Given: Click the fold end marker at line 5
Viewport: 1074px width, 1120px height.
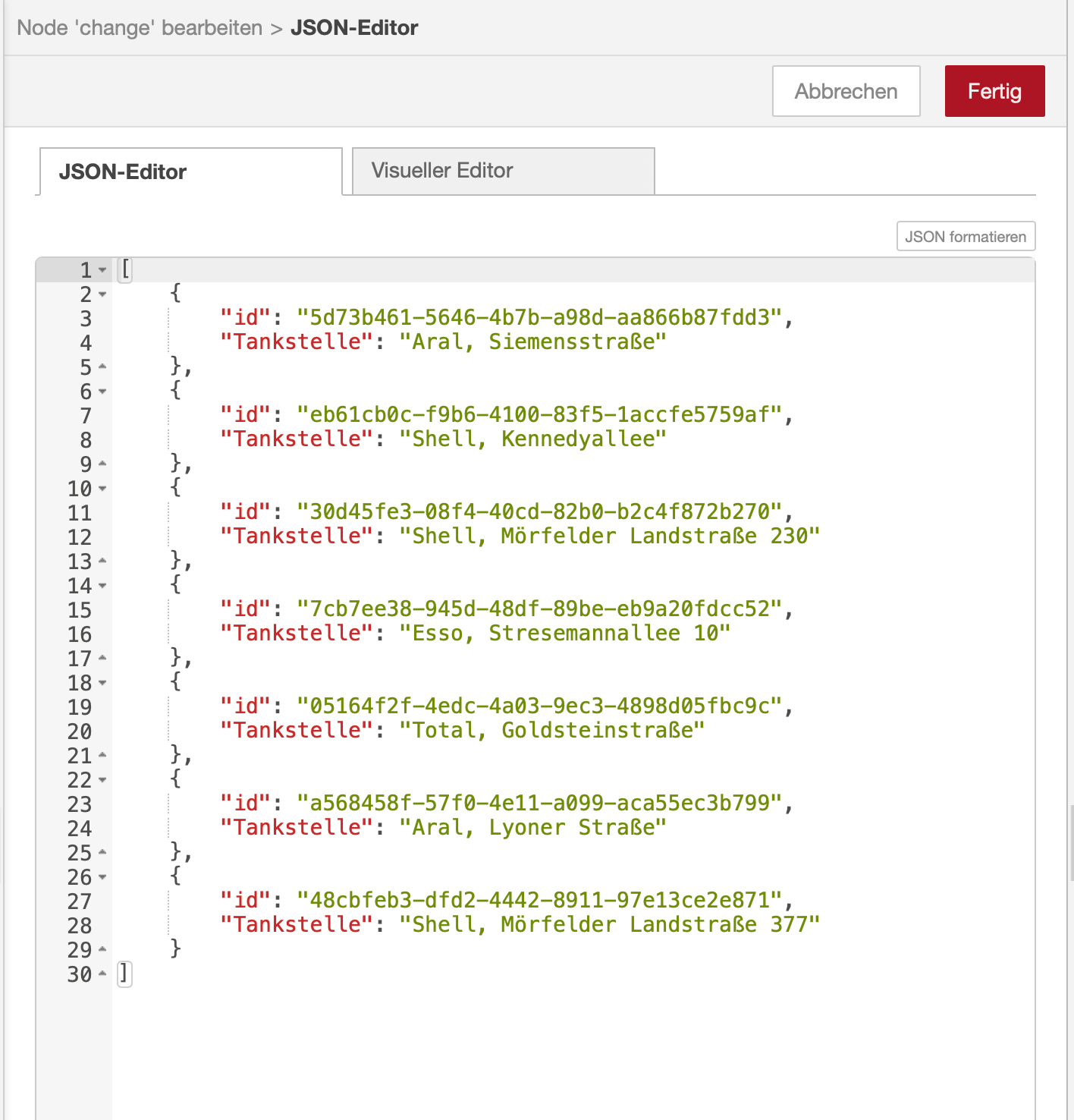Looking at the screenshot, I should 102,367.
